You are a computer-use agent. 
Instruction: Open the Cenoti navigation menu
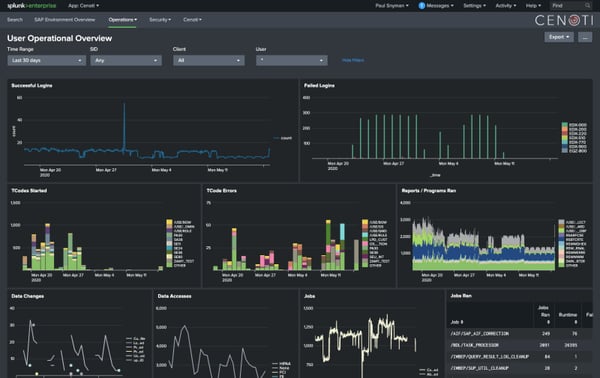click(192, 20)
